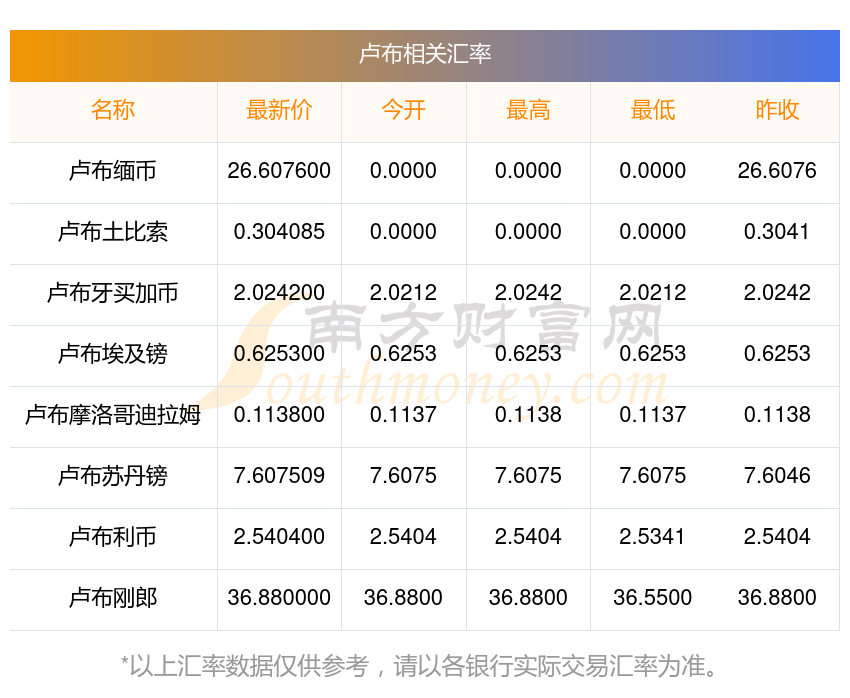Click 今开 value 0.1137
The height and width of the screenshot is (698, 850).
pos(403,415)
